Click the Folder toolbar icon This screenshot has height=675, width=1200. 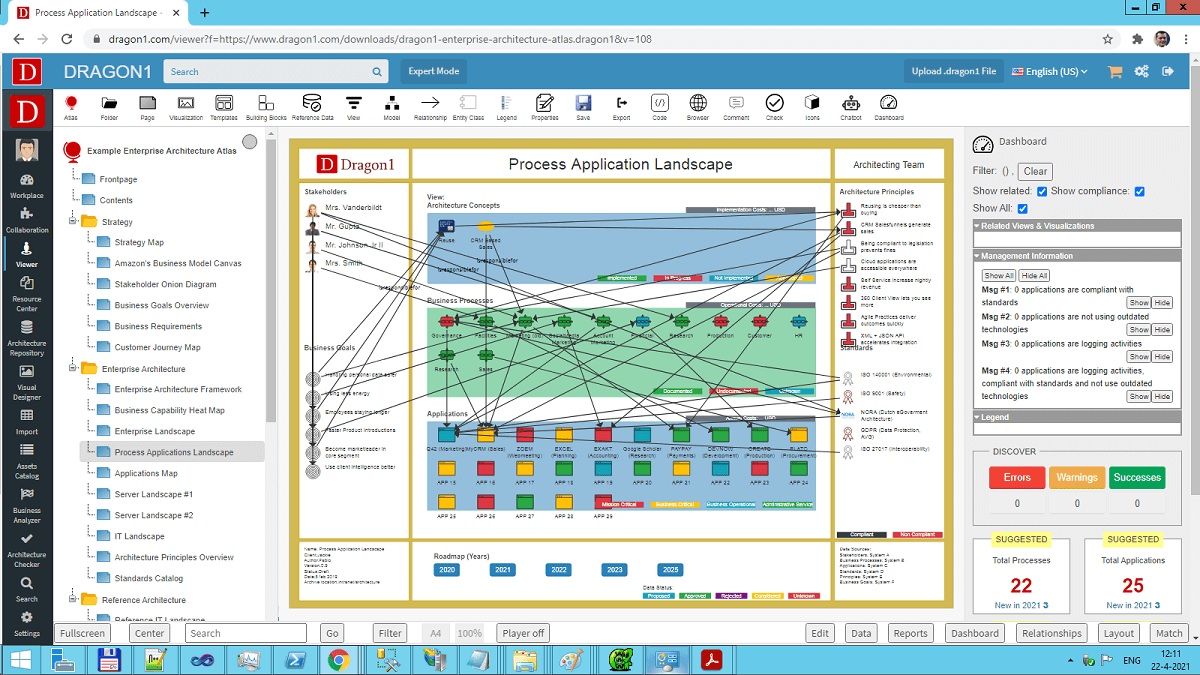109,107
